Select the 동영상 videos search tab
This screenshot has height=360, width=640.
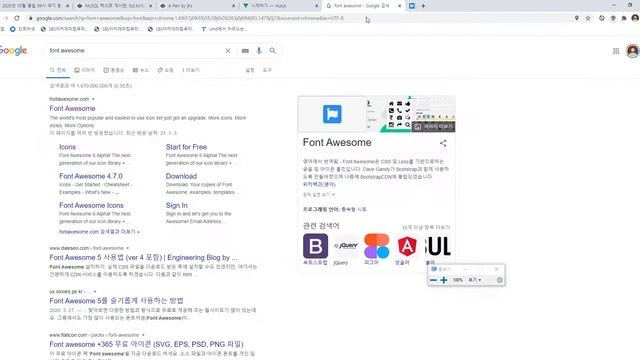coord(113,70)
